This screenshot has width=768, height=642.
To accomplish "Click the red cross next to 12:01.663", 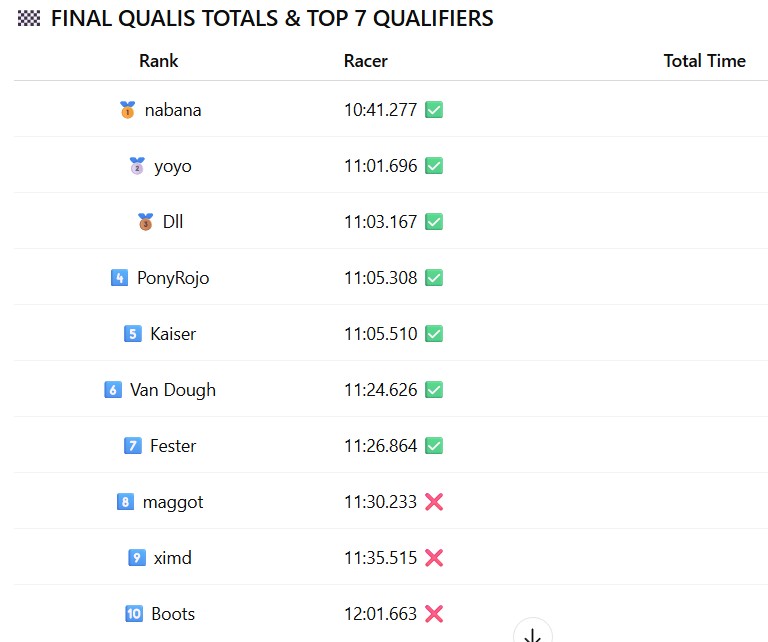I will point(434,614).
